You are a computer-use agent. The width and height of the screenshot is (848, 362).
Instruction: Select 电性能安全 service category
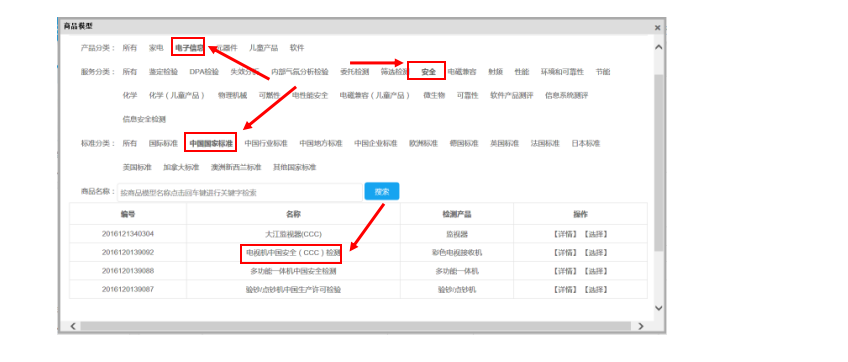point(310,95)
